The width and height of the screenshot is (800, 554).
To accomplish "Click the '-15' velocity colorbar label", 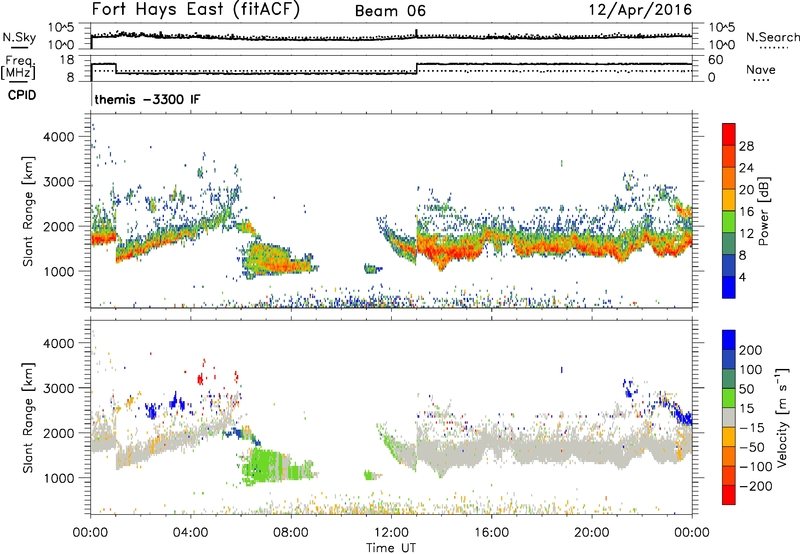I will pyautogui.click(x=752, y=428).
